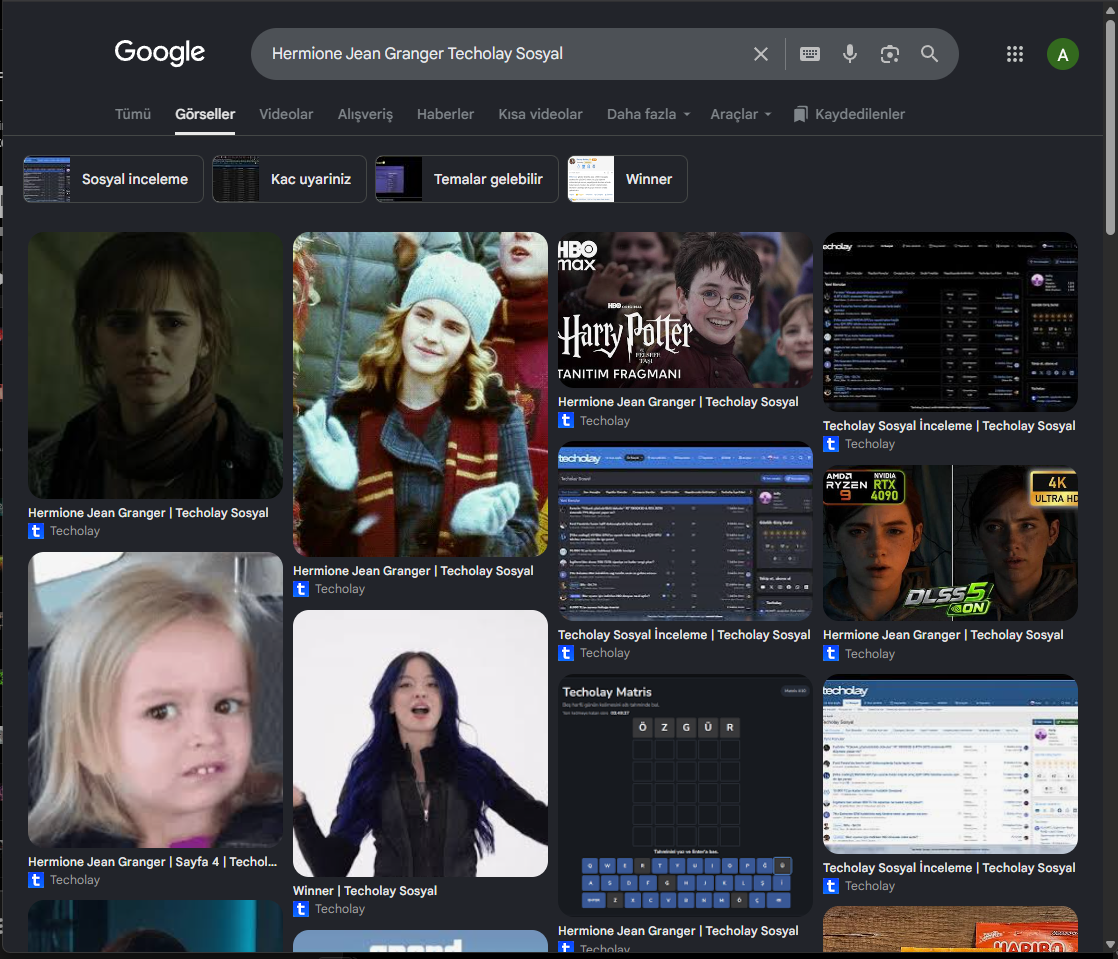Click the Techolay icon under the toddler meme
This screenshot has height=959, width=1118.
click(x=36, y=880)
